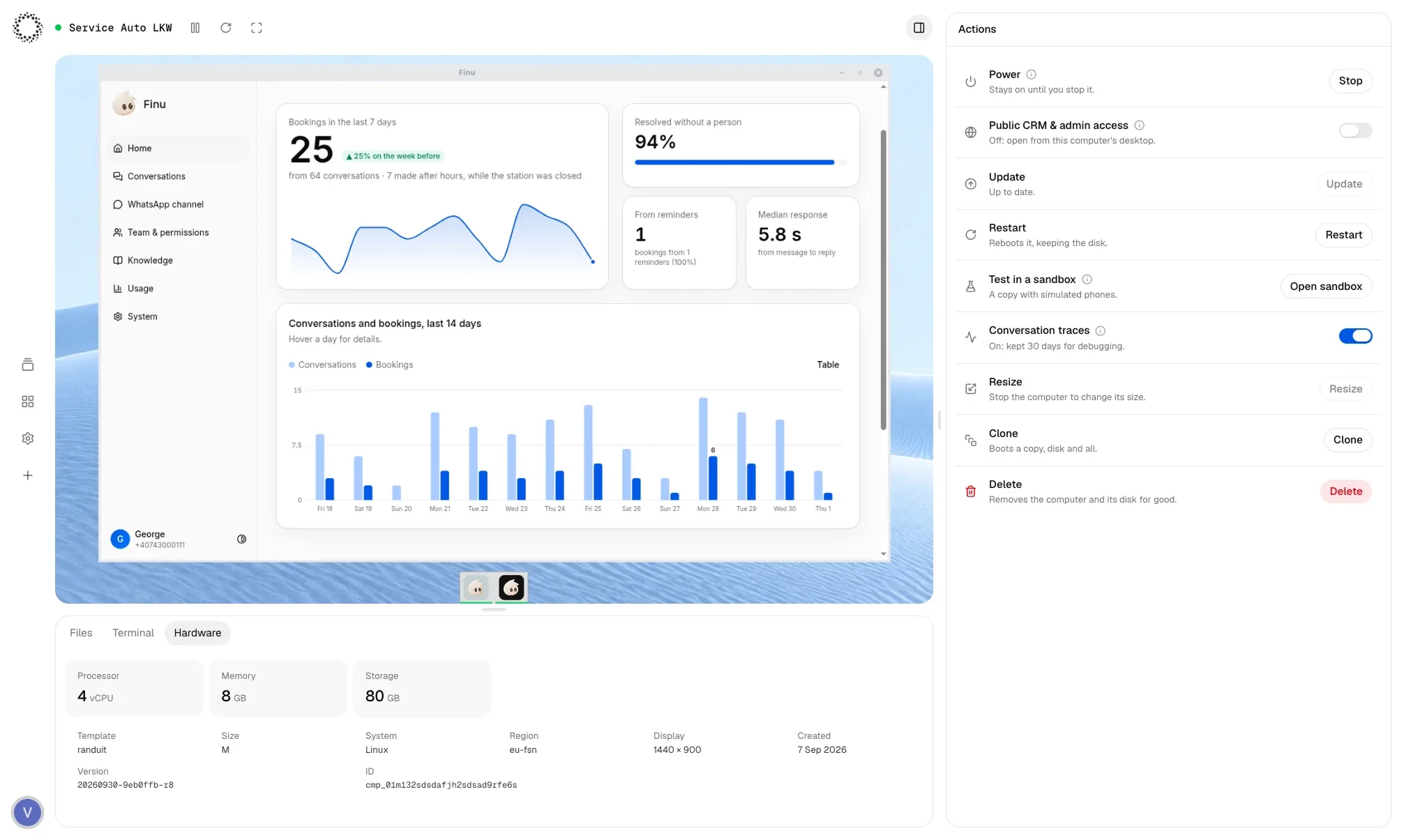Switch to the Terminal tab
This screenshot has width=1404, height=840.
click(133, 633)
